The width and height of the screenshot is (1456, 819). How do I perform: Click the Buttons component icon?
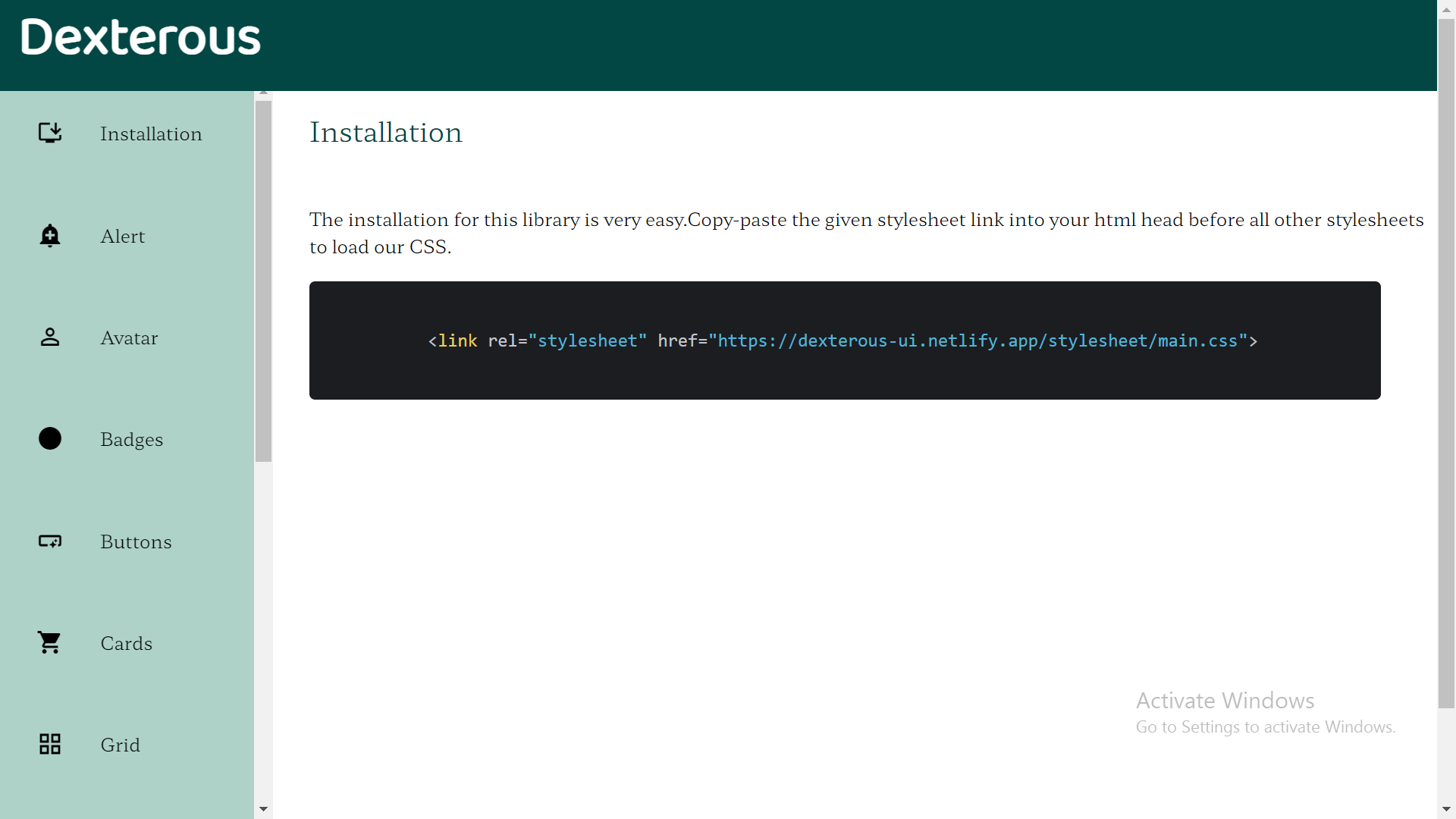tap(49, 541)
